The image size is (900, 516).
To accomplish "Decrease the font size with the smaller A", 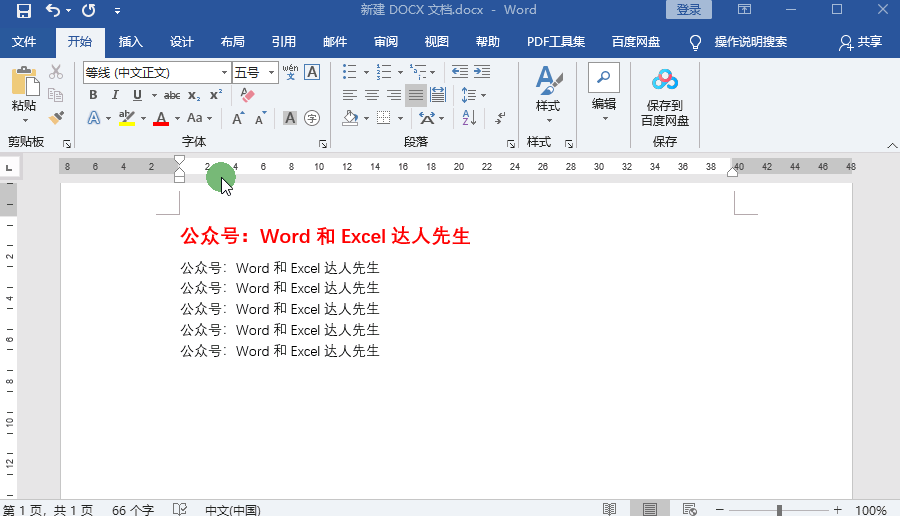I will pos(261,118).
